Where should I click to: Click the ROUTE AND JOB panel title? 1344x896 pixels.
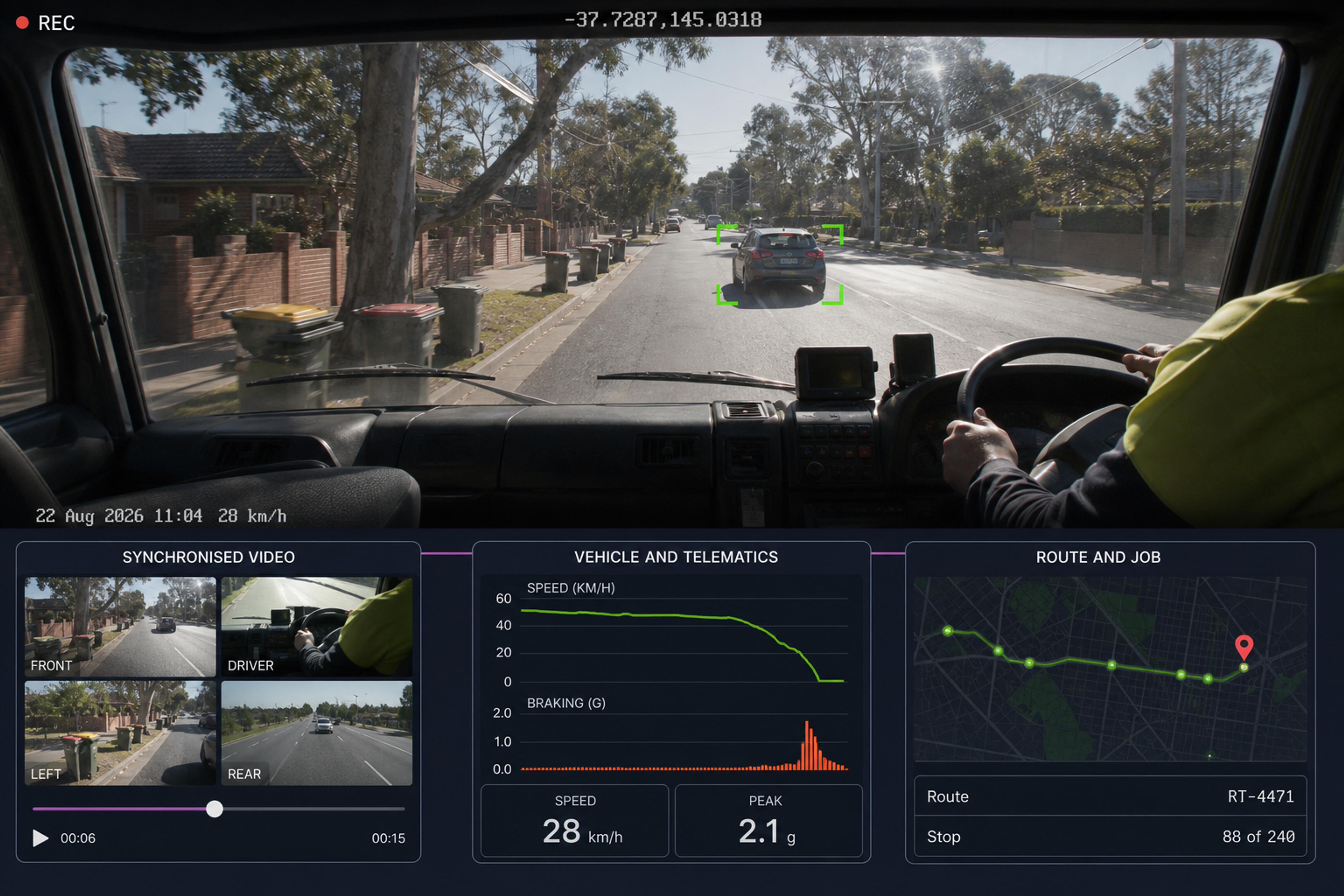(1098, 557)
